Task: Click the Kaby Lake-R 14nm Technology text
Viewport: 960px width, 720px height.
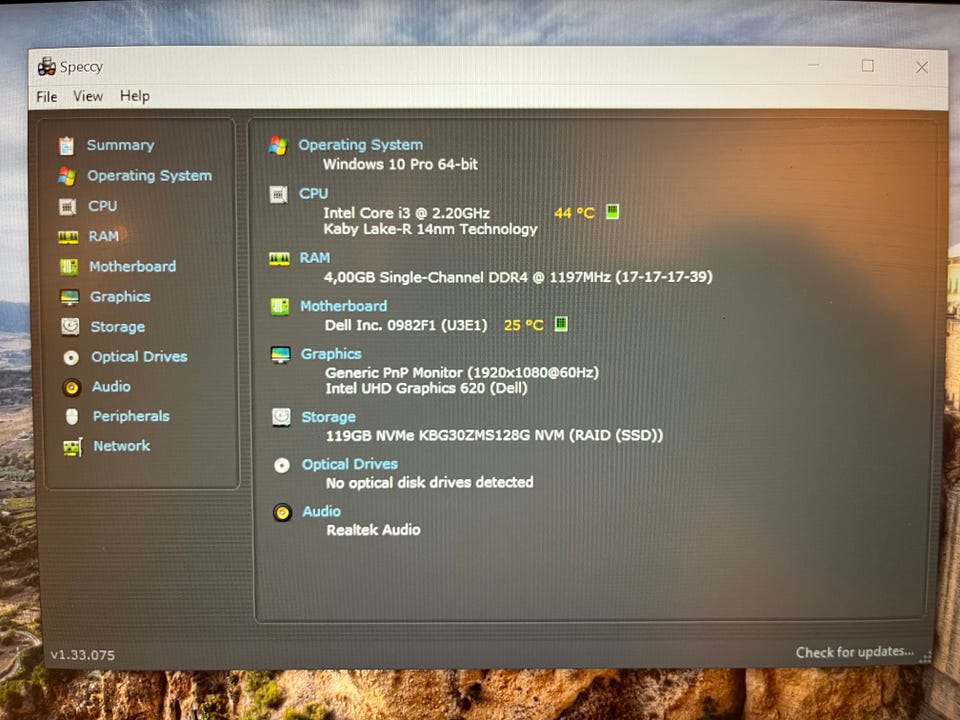Action: coord(430,229)
